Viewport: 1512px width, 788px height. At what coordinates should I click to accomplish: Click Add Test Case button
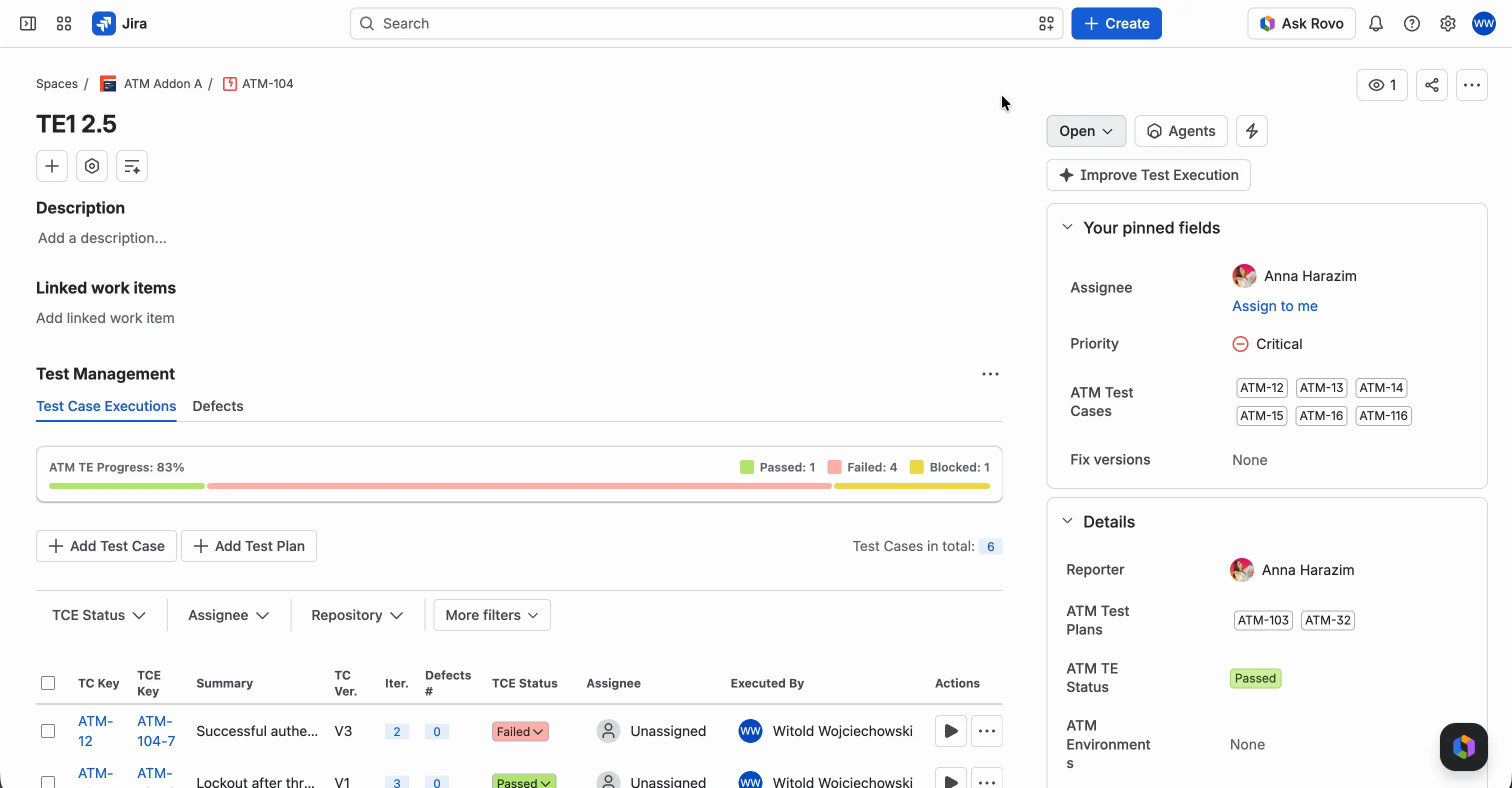click(106, 545)
